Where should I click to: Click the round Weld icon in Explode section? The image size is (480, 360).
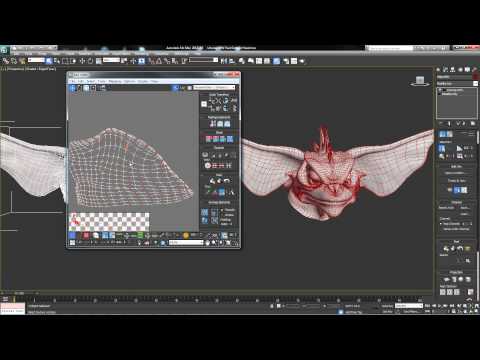(x=208, y=165)
